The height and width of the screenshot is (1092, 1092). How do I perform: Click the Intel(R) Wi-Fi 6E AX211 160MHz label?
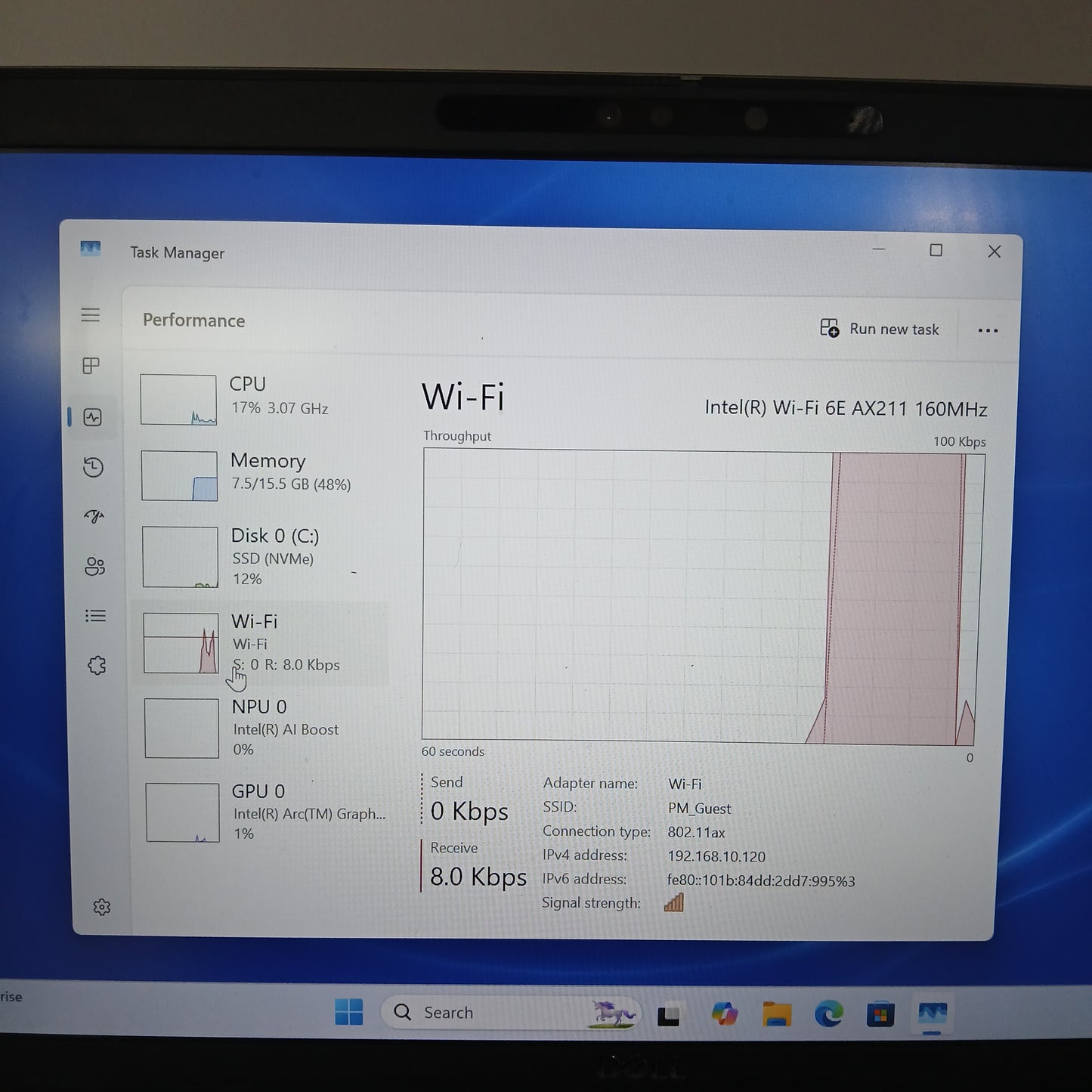coord(846,408)
